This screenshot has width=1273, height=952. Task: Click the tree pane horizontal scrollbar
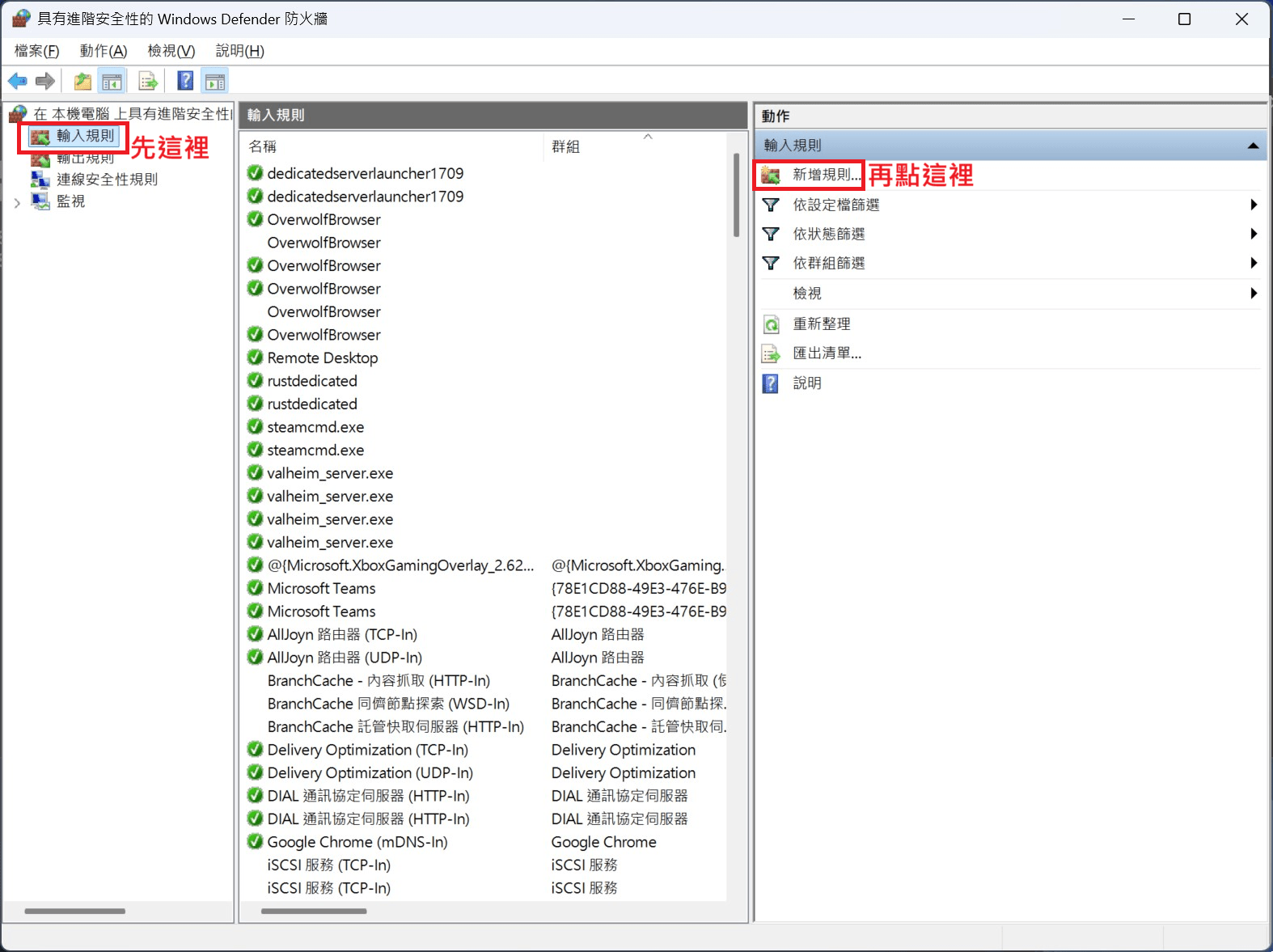point(74,912)
